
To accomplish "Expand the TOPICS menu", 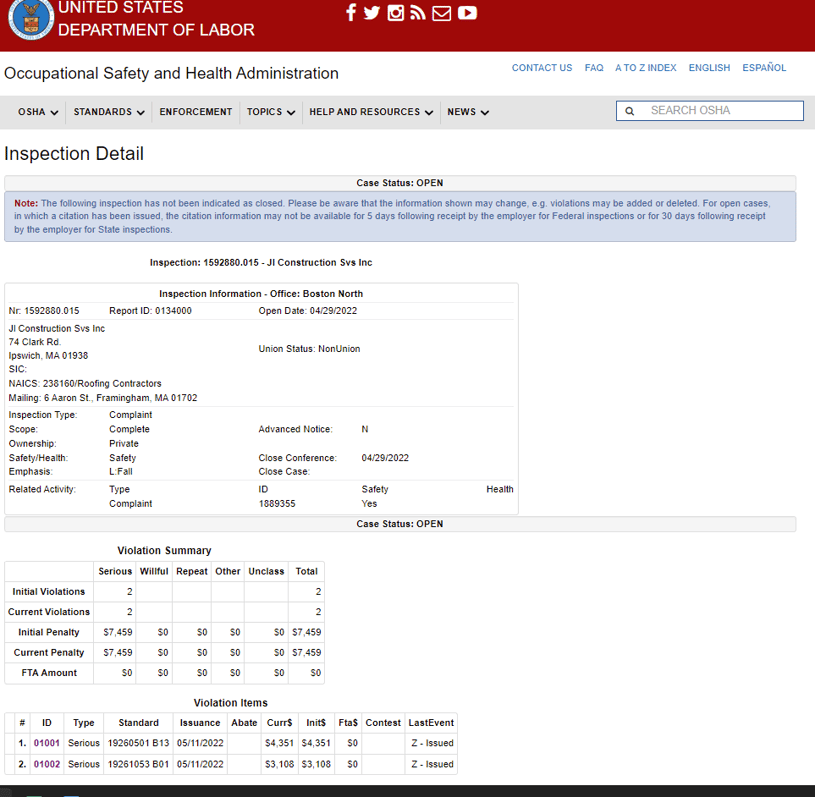I will 271,112.
